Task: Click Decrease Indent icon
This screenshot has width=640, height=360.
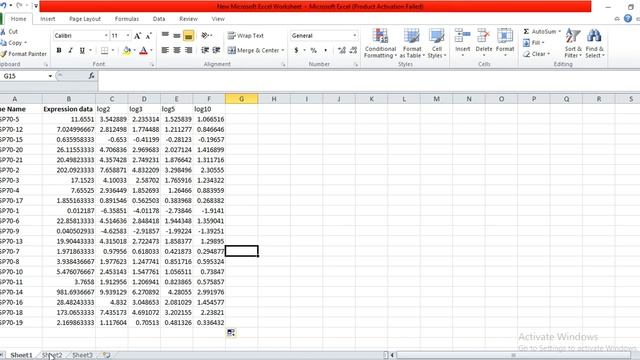Action: point(205,50)
